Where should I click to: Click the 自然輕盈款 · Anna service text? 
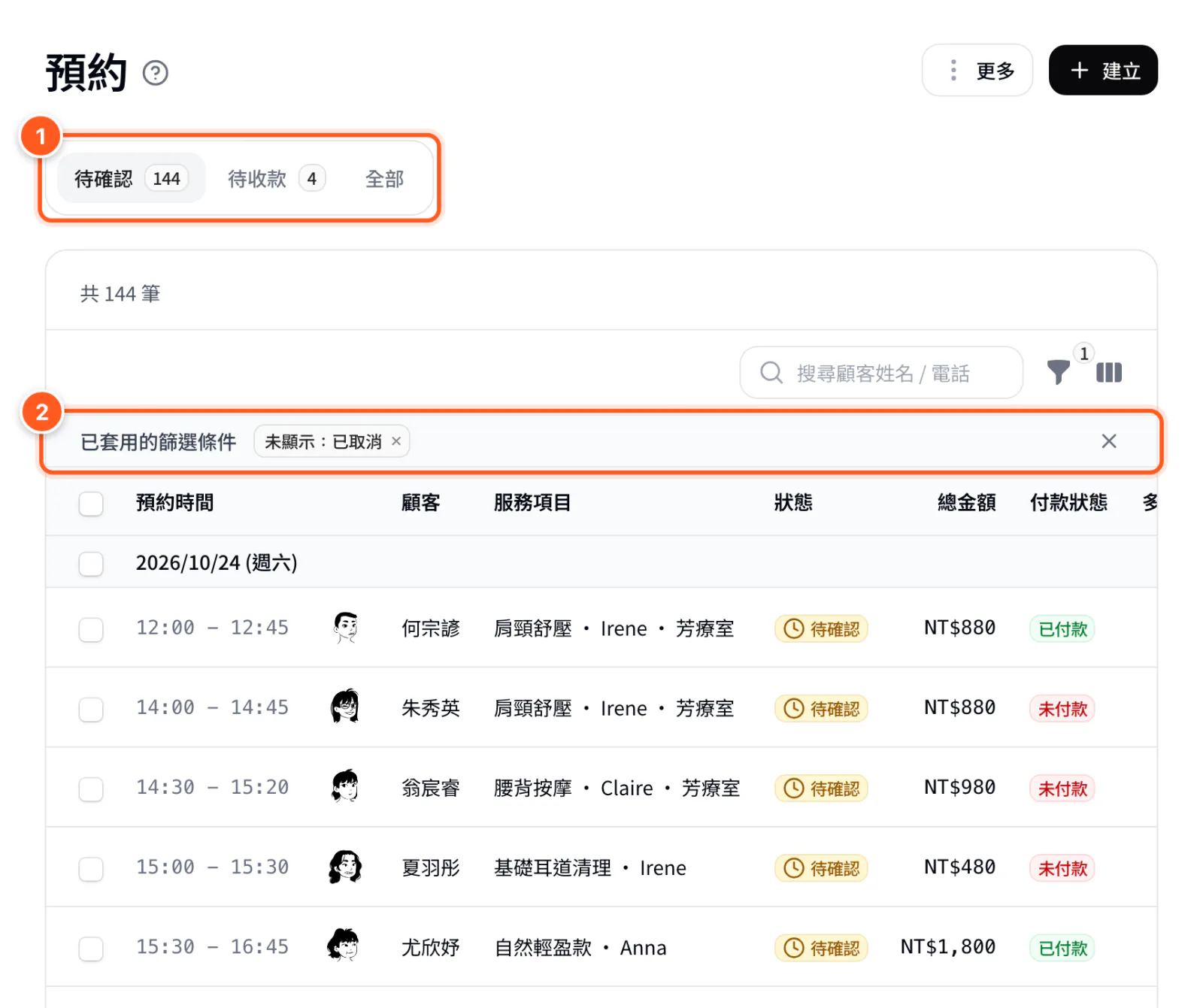pos(580,948)
